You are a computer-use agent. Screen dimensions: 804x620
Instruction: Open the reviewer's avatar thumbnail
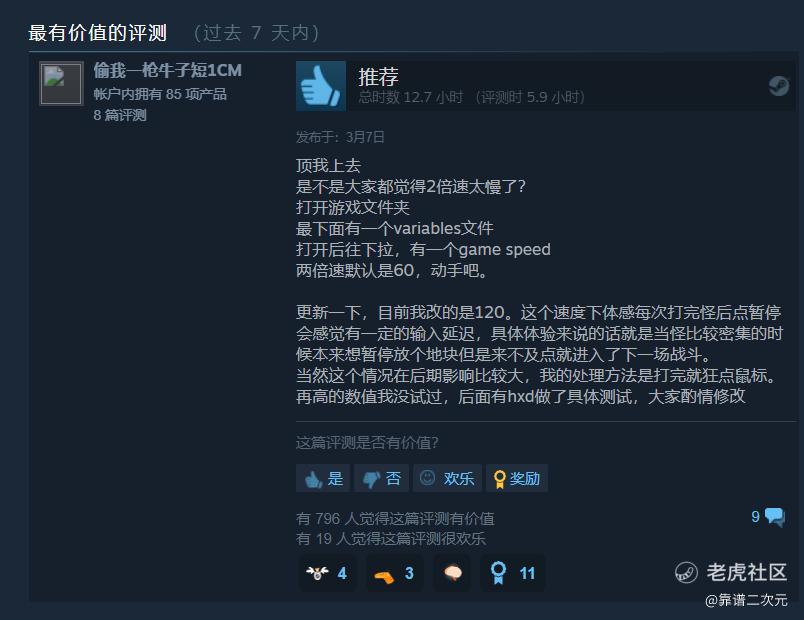click(62, 83)
